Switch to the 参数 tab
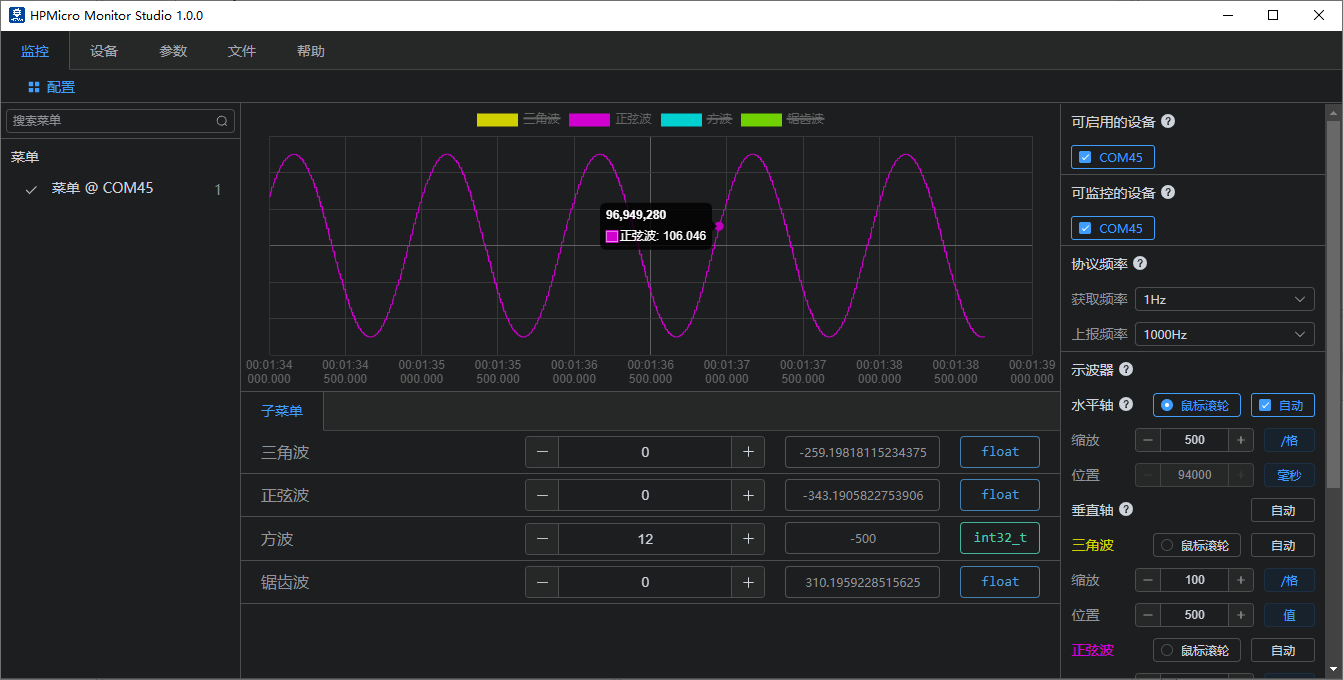Viewport: 1343px width, 680px height. pos(173,51)
